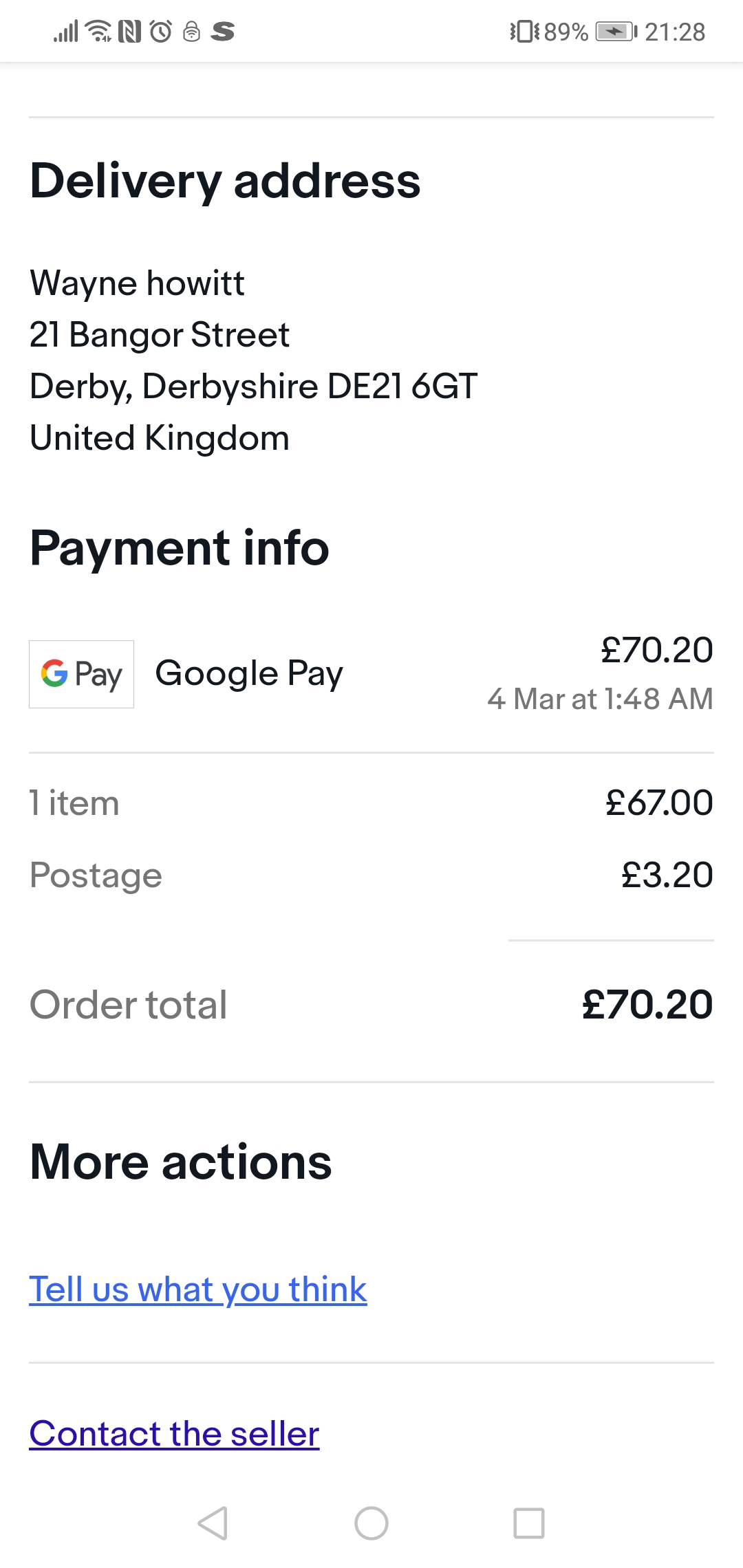The image size is (743, 1568).
Task: Tap the NFC status bar icon
Action: click(x=129, y=32)
